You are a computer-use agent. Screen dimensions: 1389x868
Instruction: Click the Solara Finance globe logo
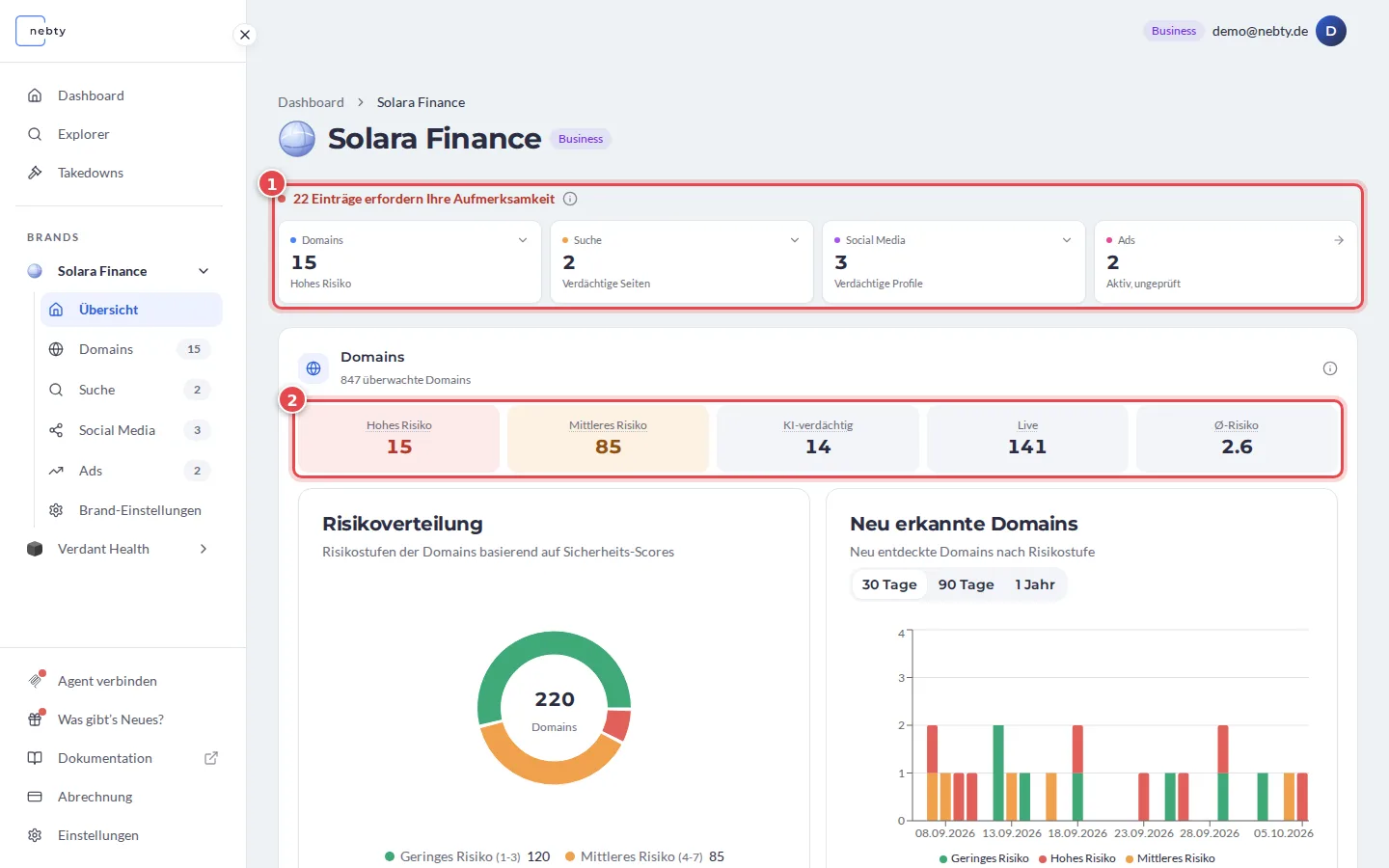[x=297, y=139]
